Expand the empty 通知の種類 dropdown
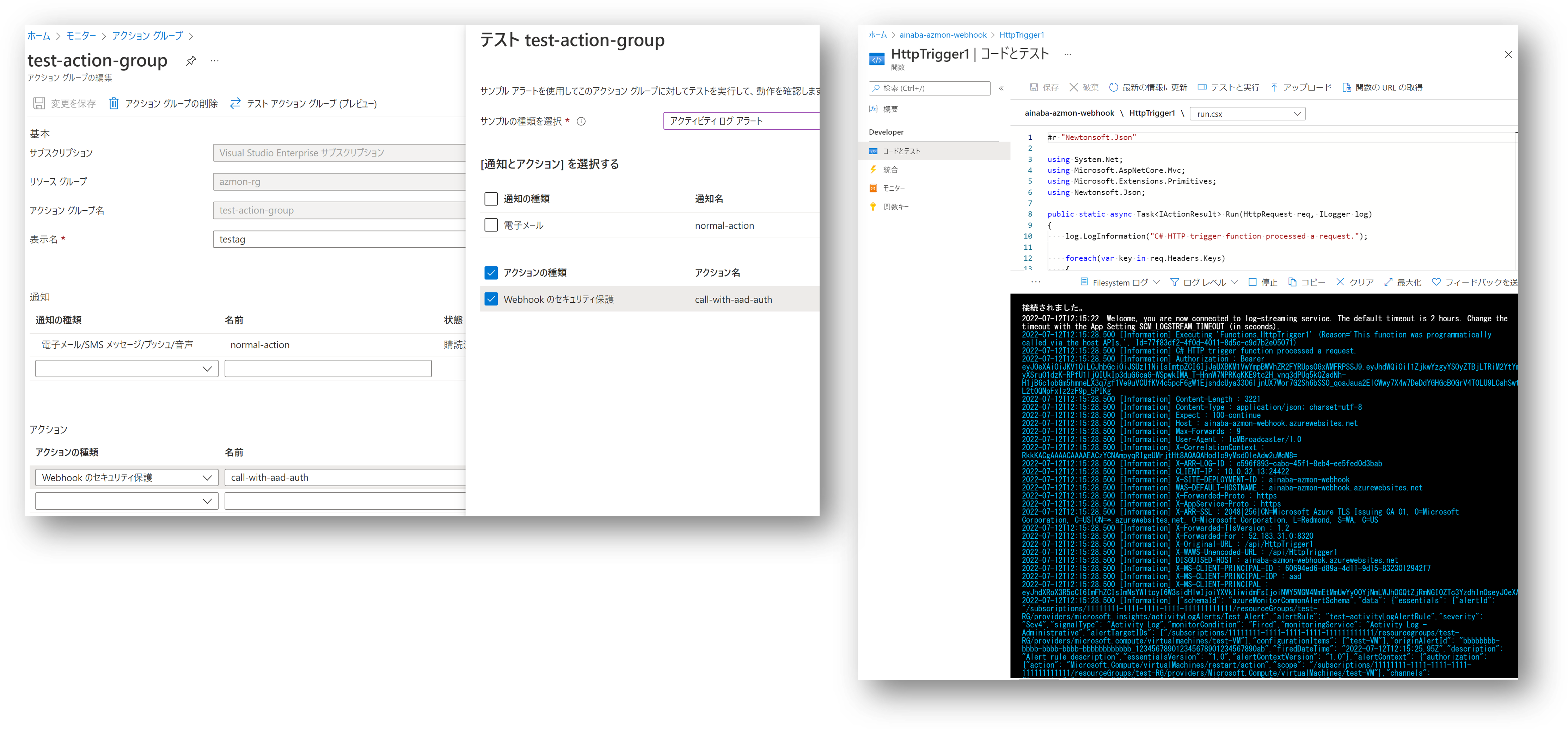1568x730 pixels. [x=127, y=369]
